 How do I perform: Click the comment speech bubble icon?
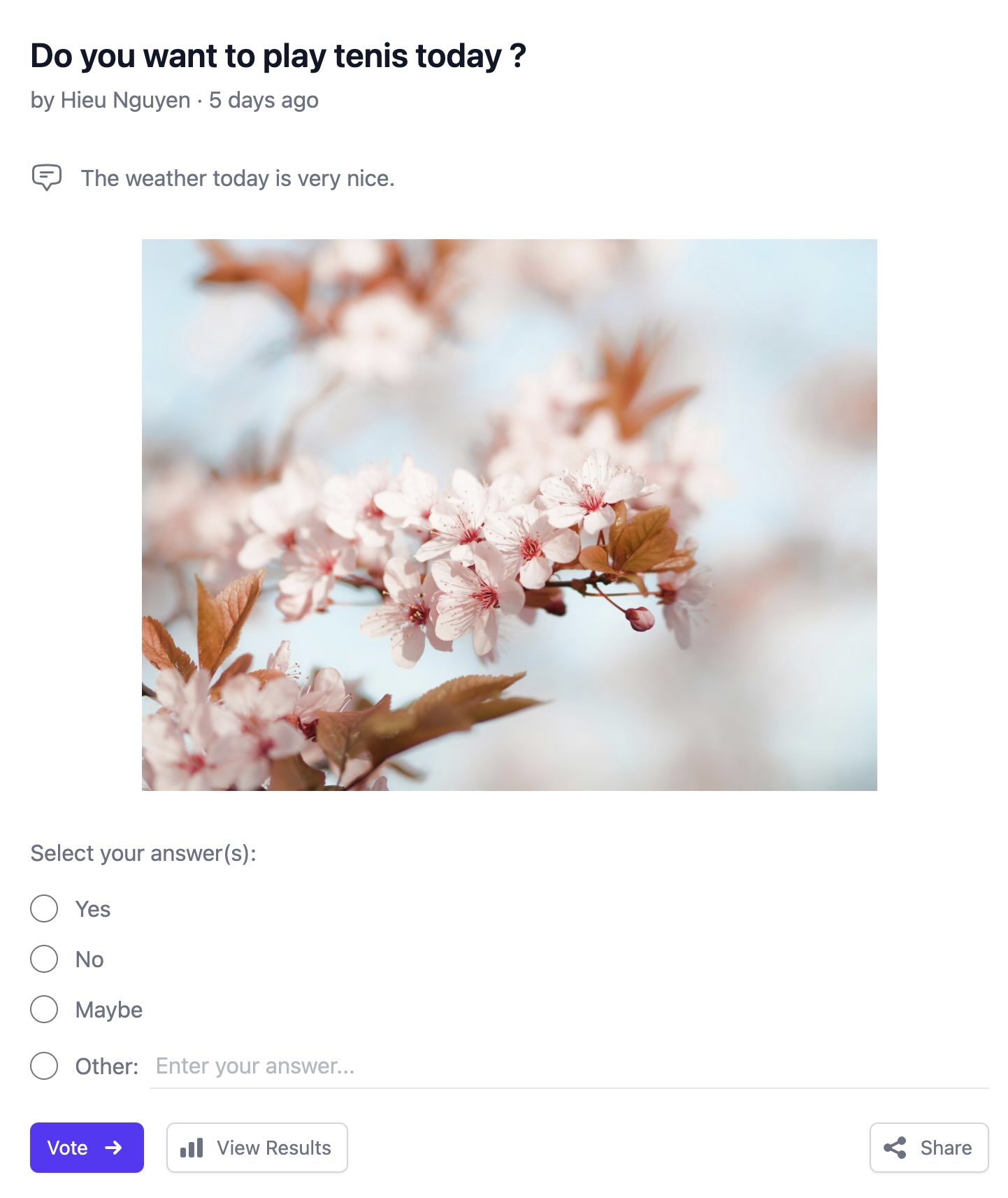point(47,178)
